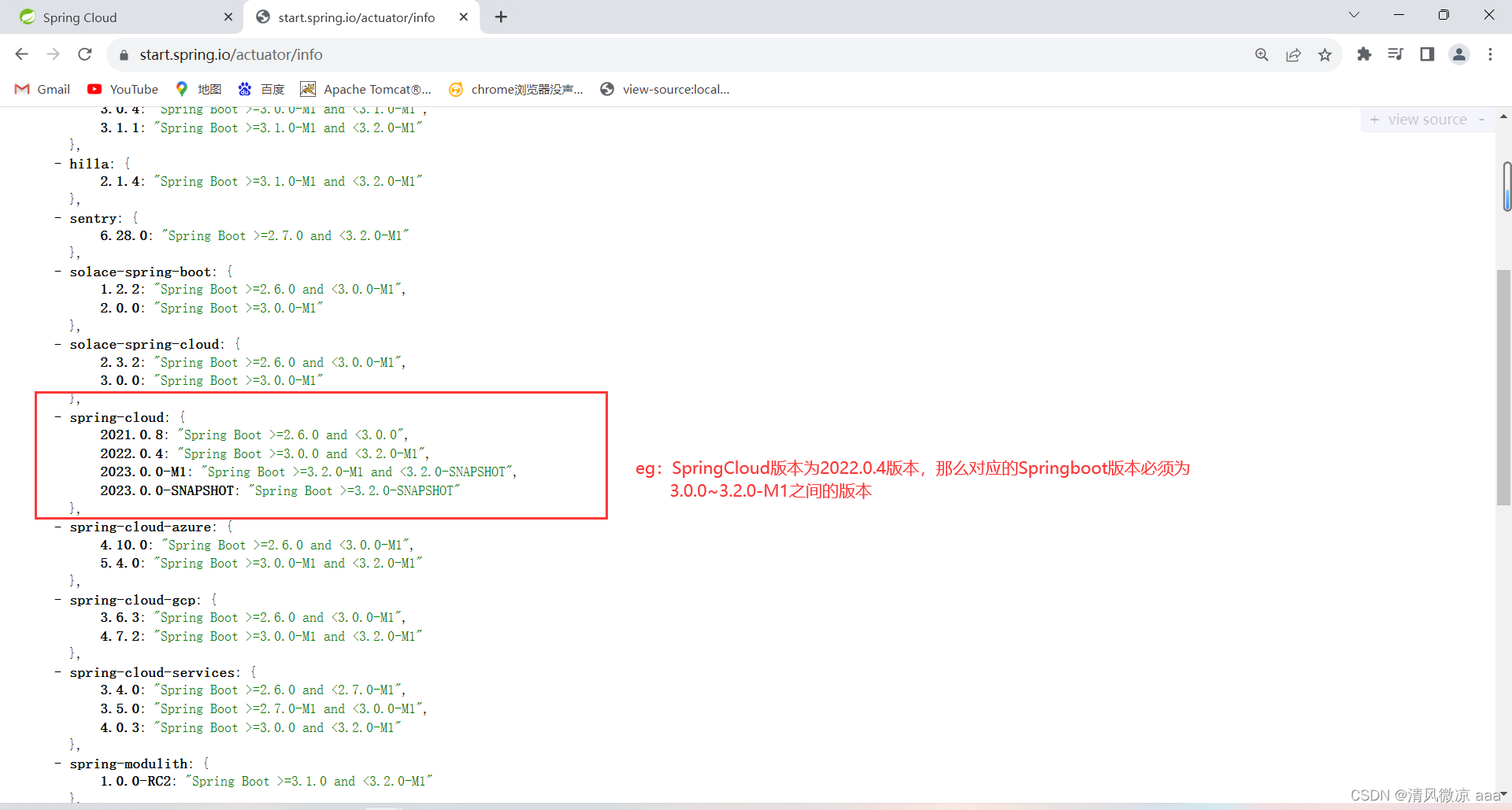This screenshot has width=1512, height=810.
Task: Open the chrome浏览器没声 bookmark
Action: tap(516, 89)
